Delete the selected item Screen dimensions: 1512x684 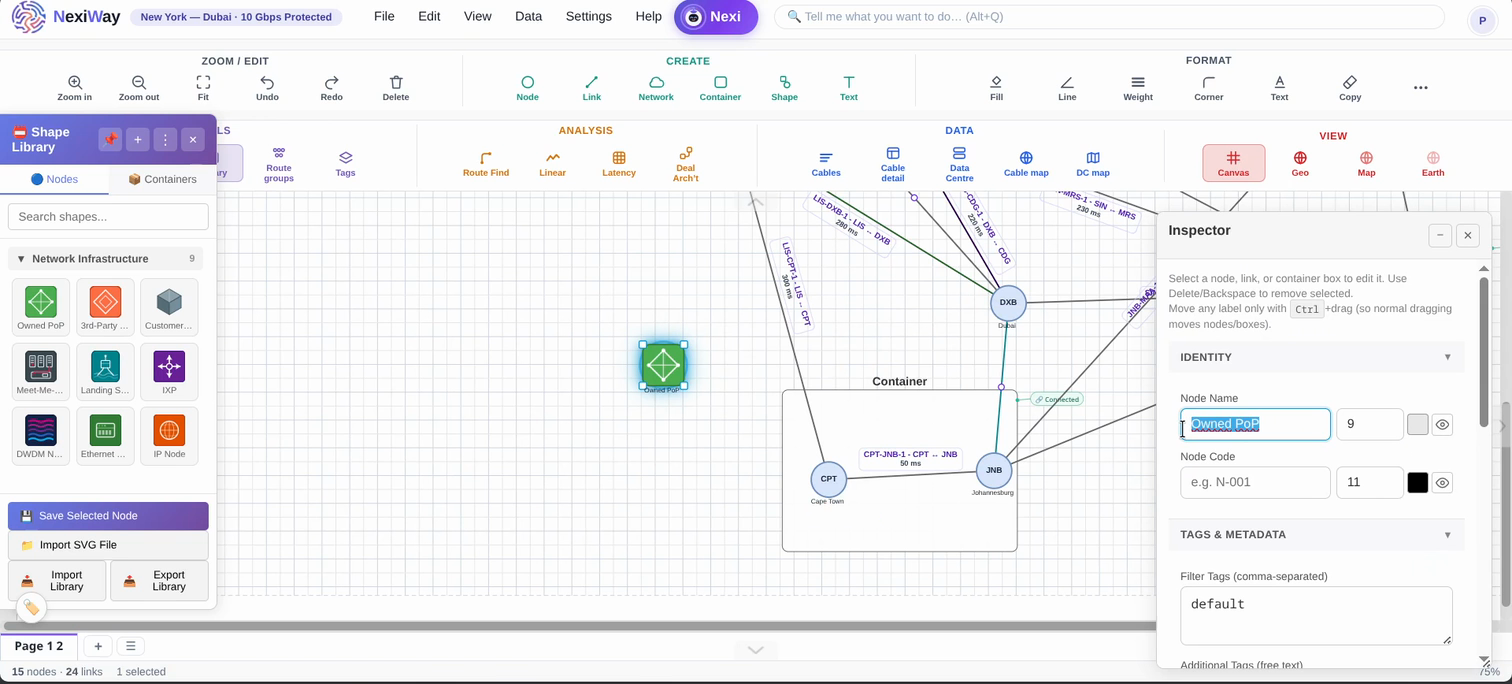tap(396, 88)
